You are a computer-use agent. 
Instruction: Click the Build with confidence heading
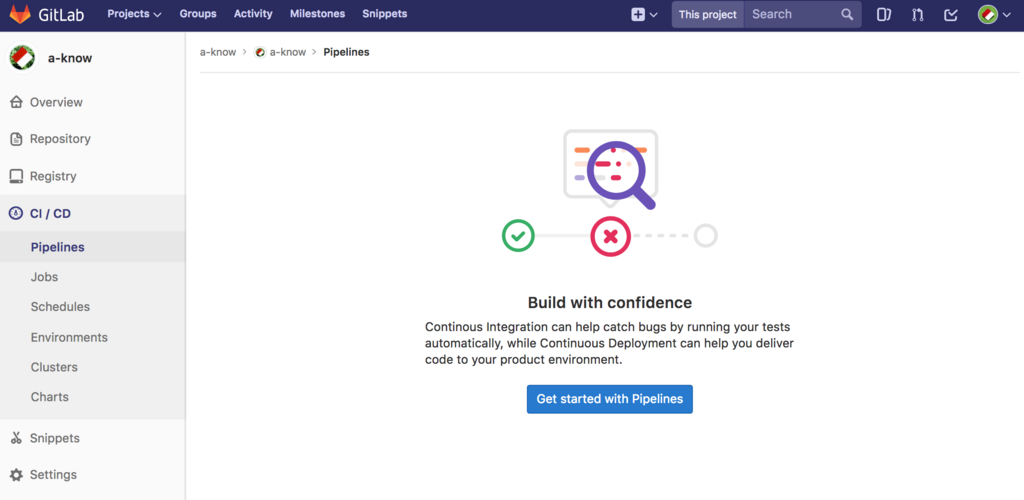[610, 303]
